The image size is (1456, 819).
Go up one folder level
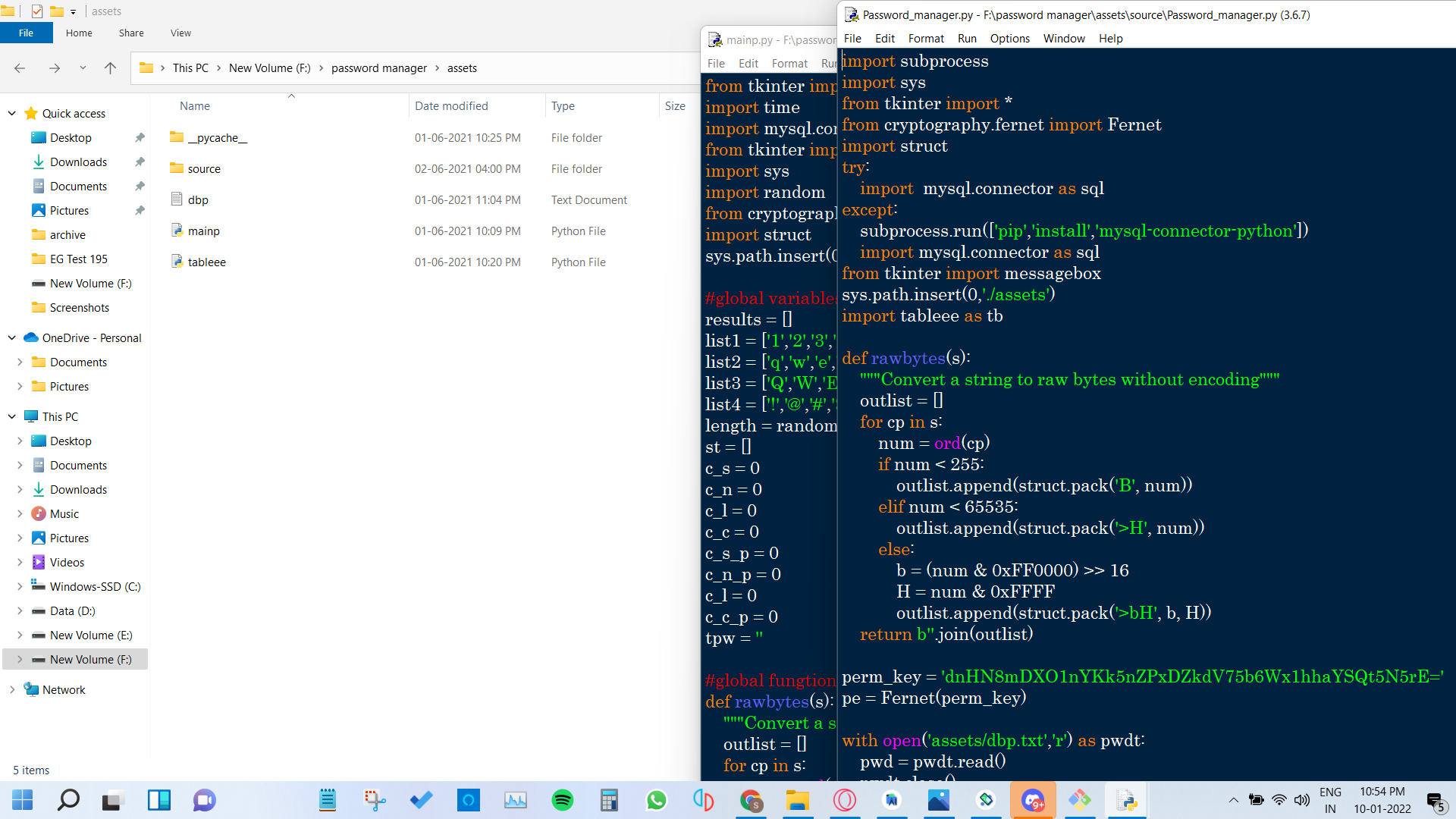pyautogui.click(x=110, y=68)
